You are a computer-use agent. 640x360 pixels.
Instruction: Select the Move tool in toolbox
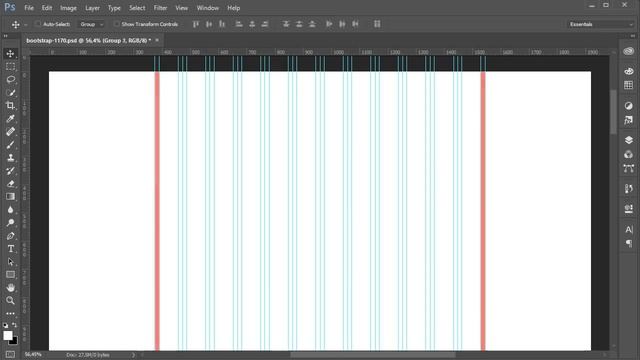[11, 53]
